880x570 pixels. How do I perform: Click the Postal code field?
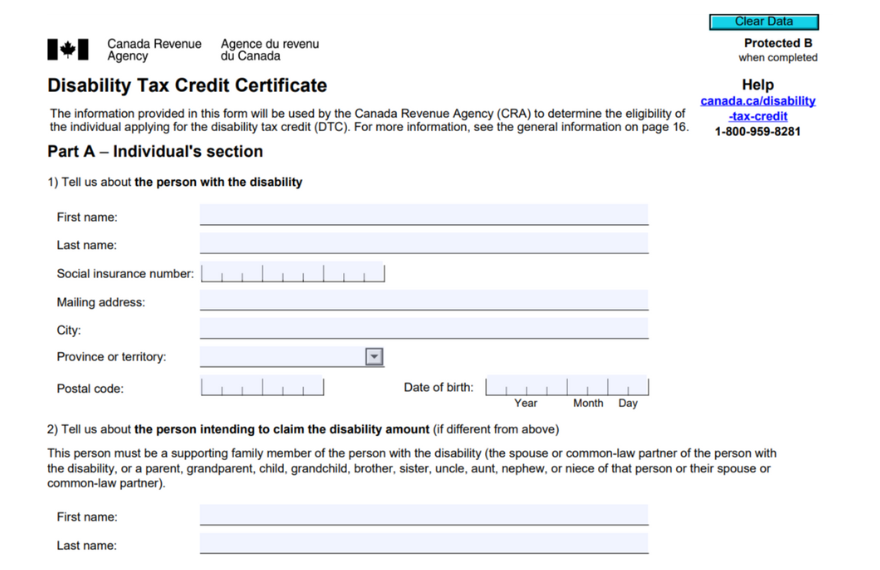point(262,387)
